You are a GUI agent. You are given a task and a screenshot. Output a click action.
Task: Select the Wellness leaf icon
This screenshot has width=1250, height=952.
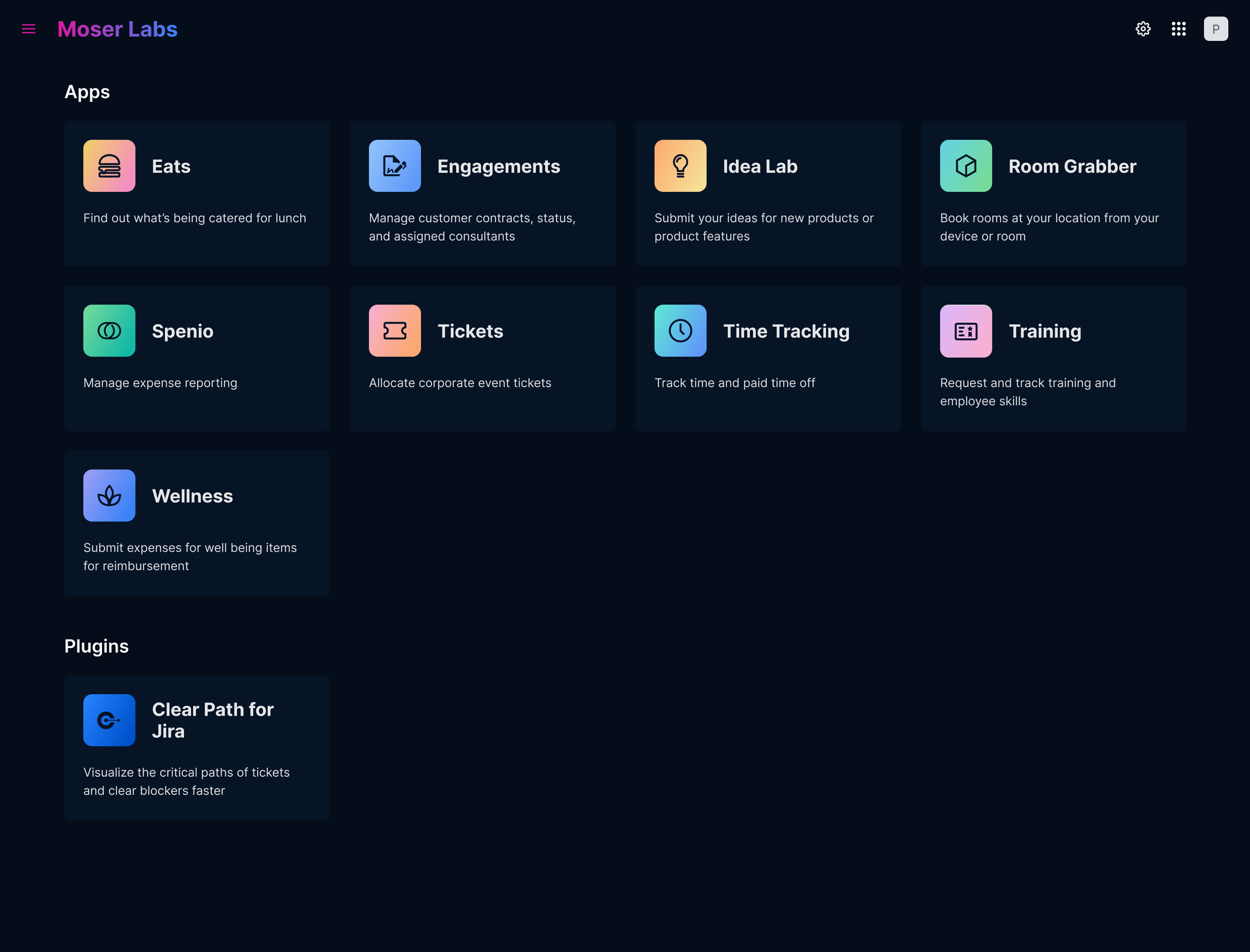(109, 495)
